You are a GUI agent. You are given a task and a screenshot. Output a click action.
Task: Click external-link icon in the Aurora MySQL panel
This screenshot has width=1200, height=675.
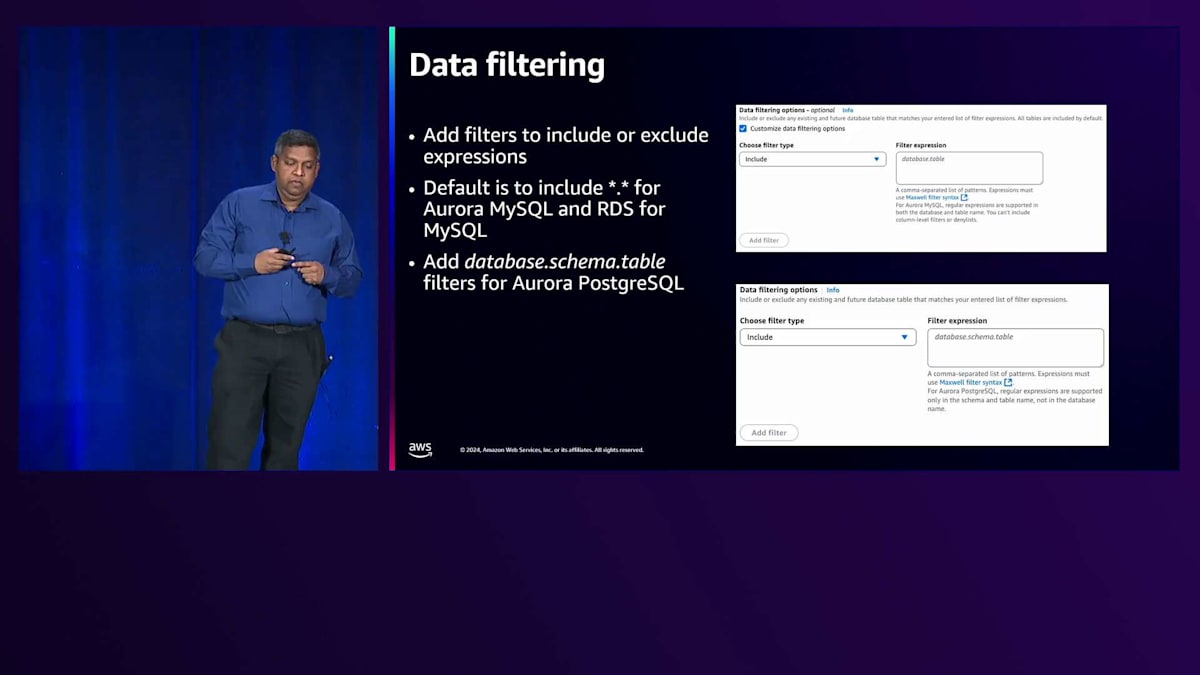(964, 197)
